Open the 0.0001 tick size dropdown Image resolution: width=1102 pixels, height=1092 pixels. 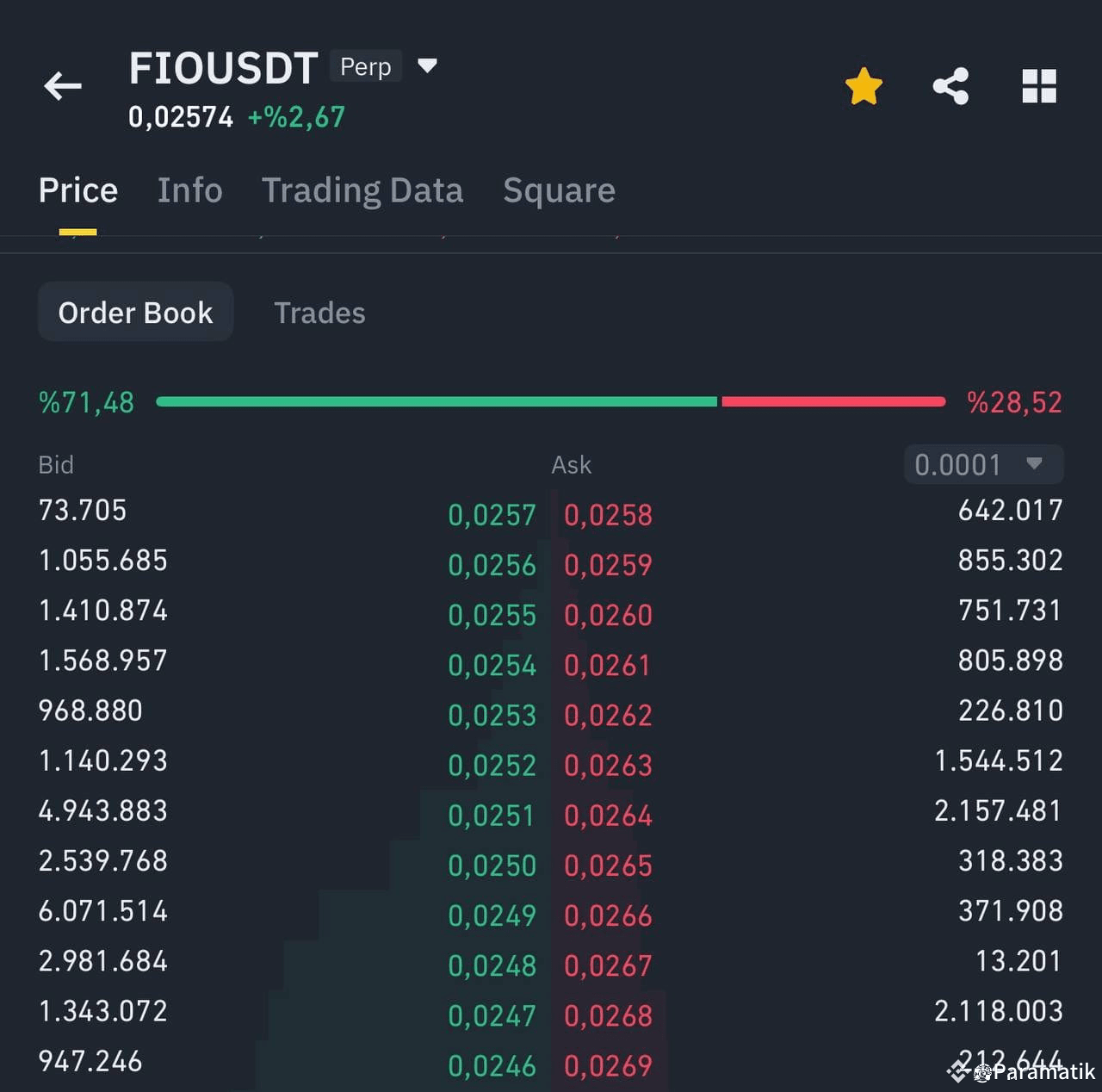(x=982, y=464)
